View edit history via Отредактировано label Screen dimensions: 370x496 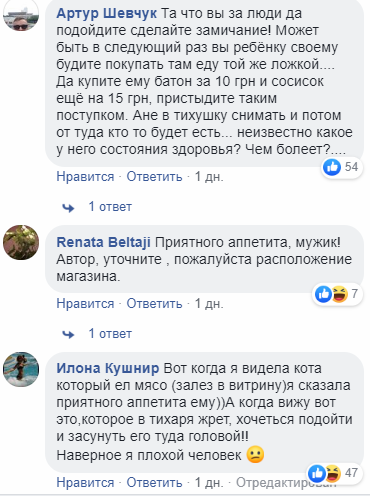(x=286, y=482)
